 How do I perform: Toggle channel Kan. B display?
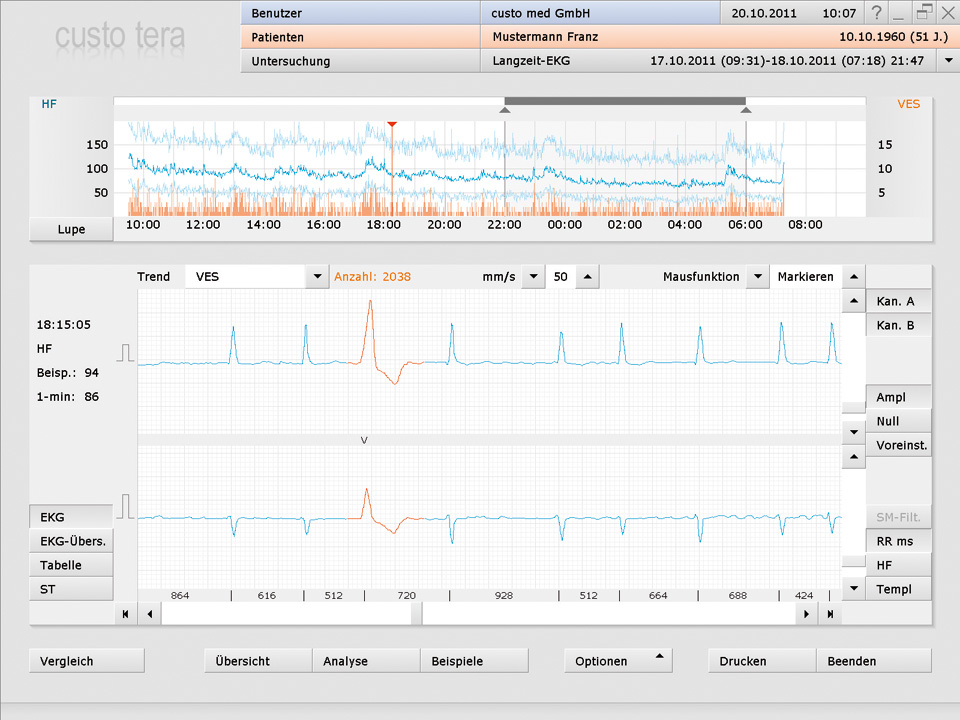click(897, 325)
